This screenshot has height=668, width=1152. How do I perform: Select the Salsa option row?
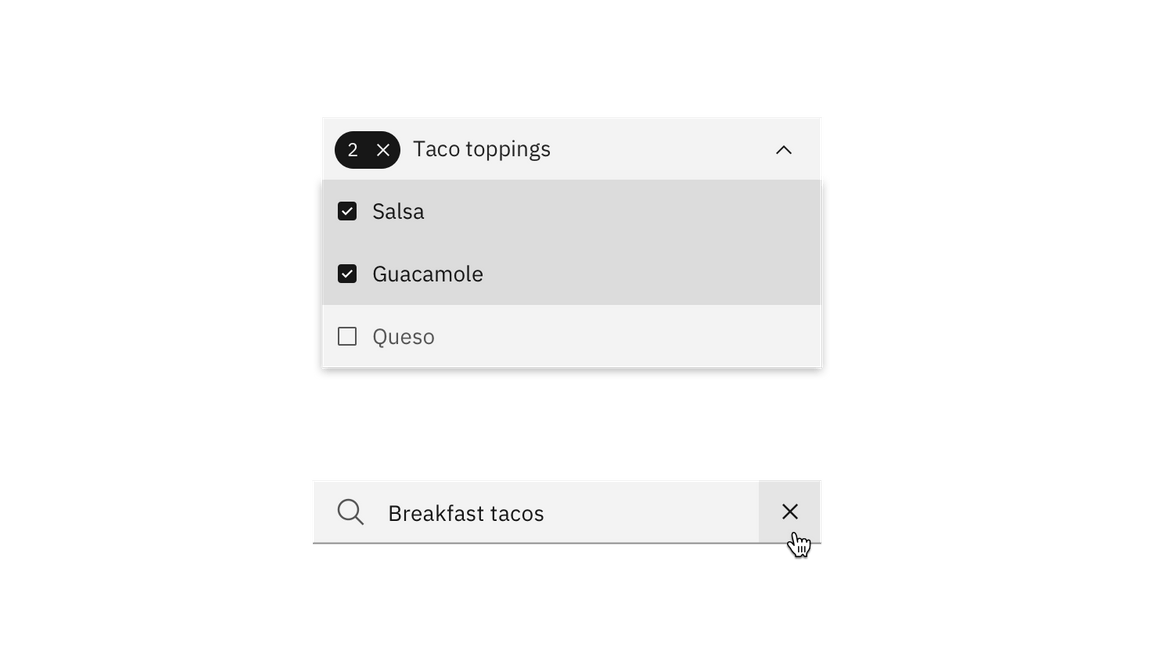(x=500, y=211)
